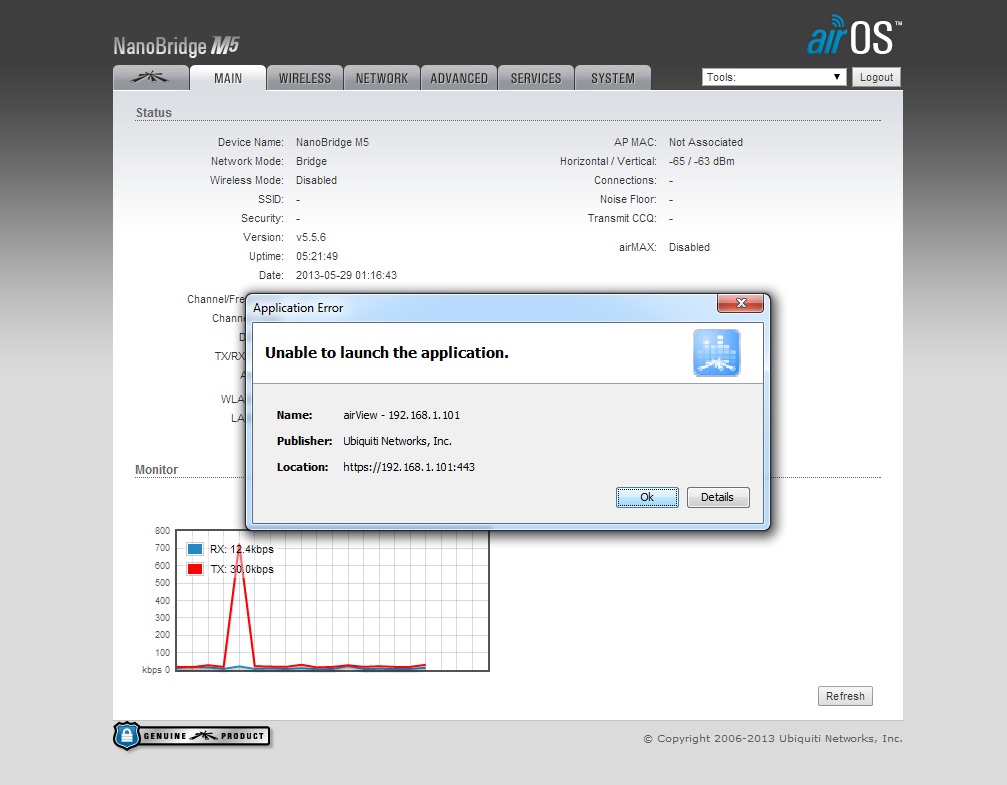Click the '-65 / -63 dBm' signal value
The image size is (1007, 785).
(x=701, y=161)
